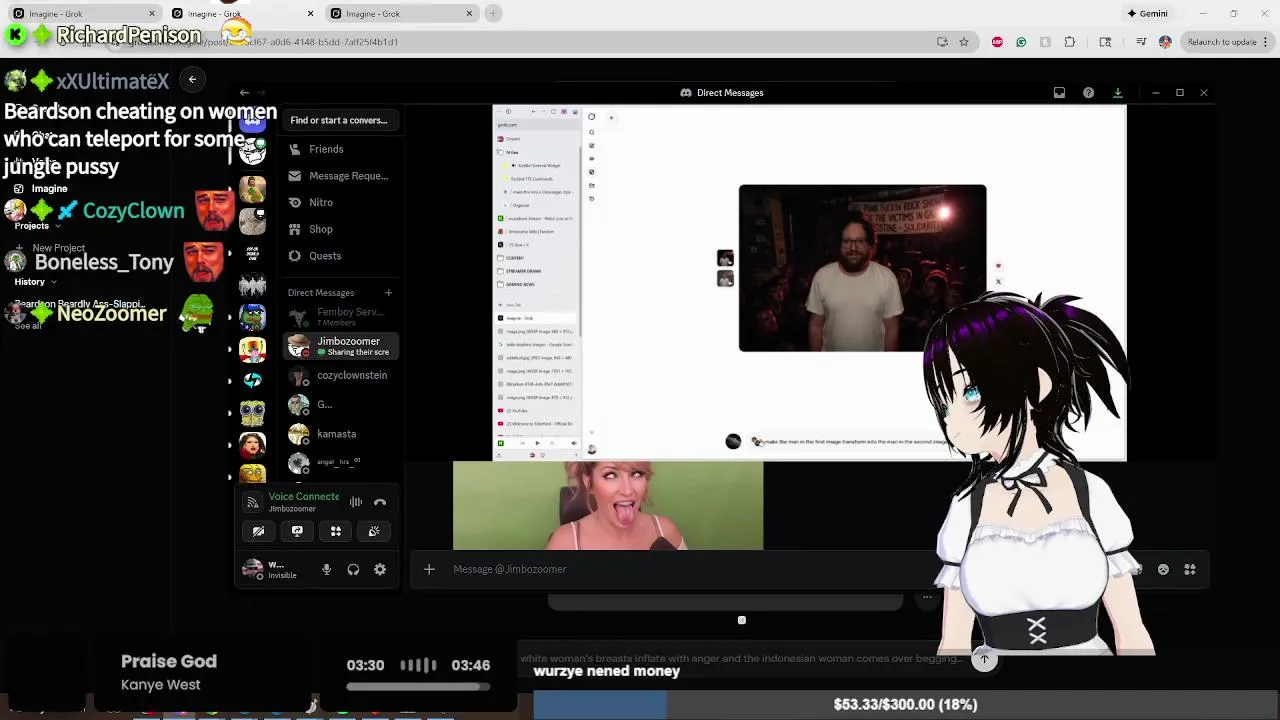1280x720 pixels.
Task: Open the attachment plus button in message bar
Action: [x=429, y=570]
